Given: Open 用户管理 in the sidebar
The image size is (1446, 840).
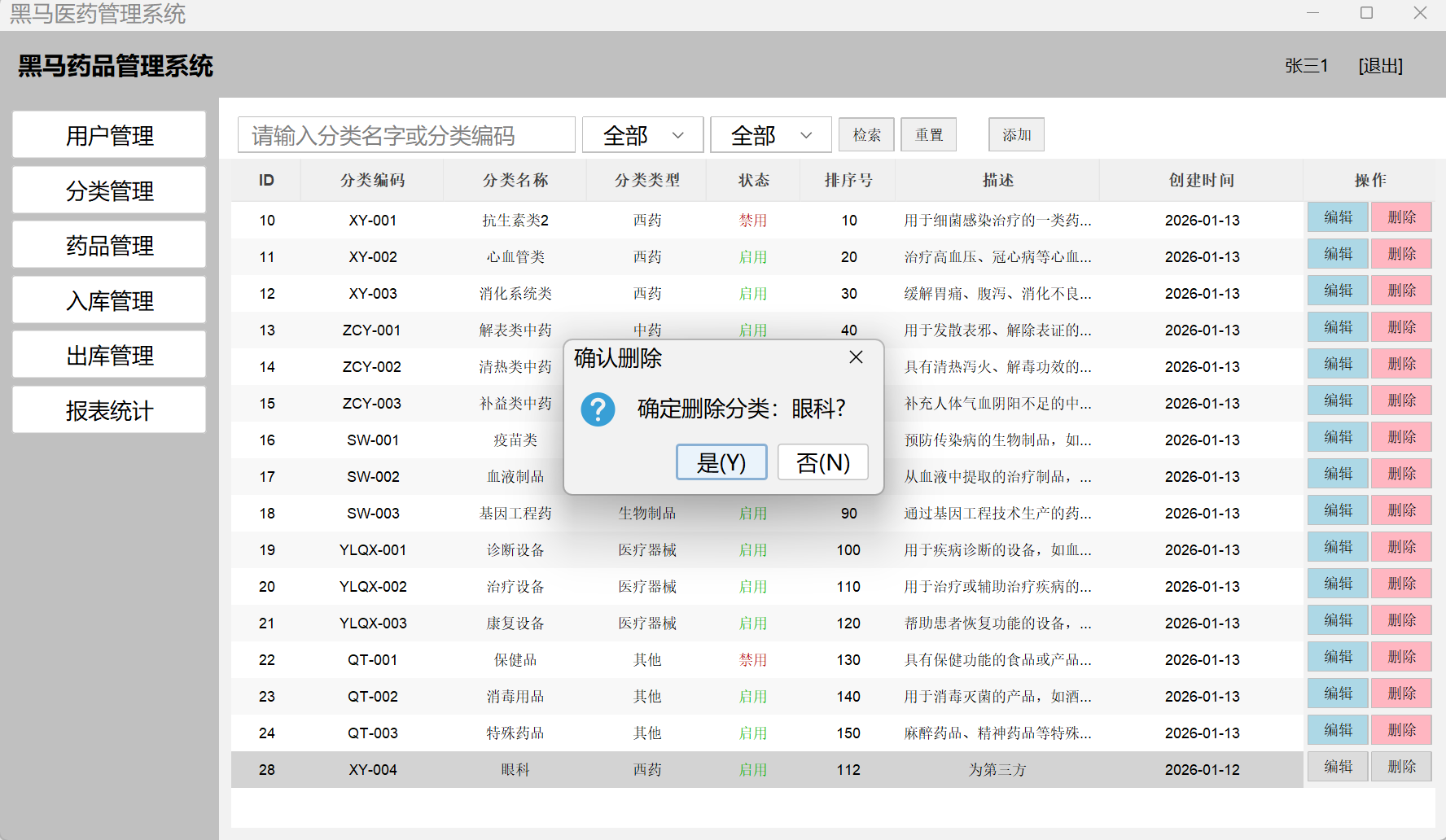Looking at the screenshot, I should point(109,135).
